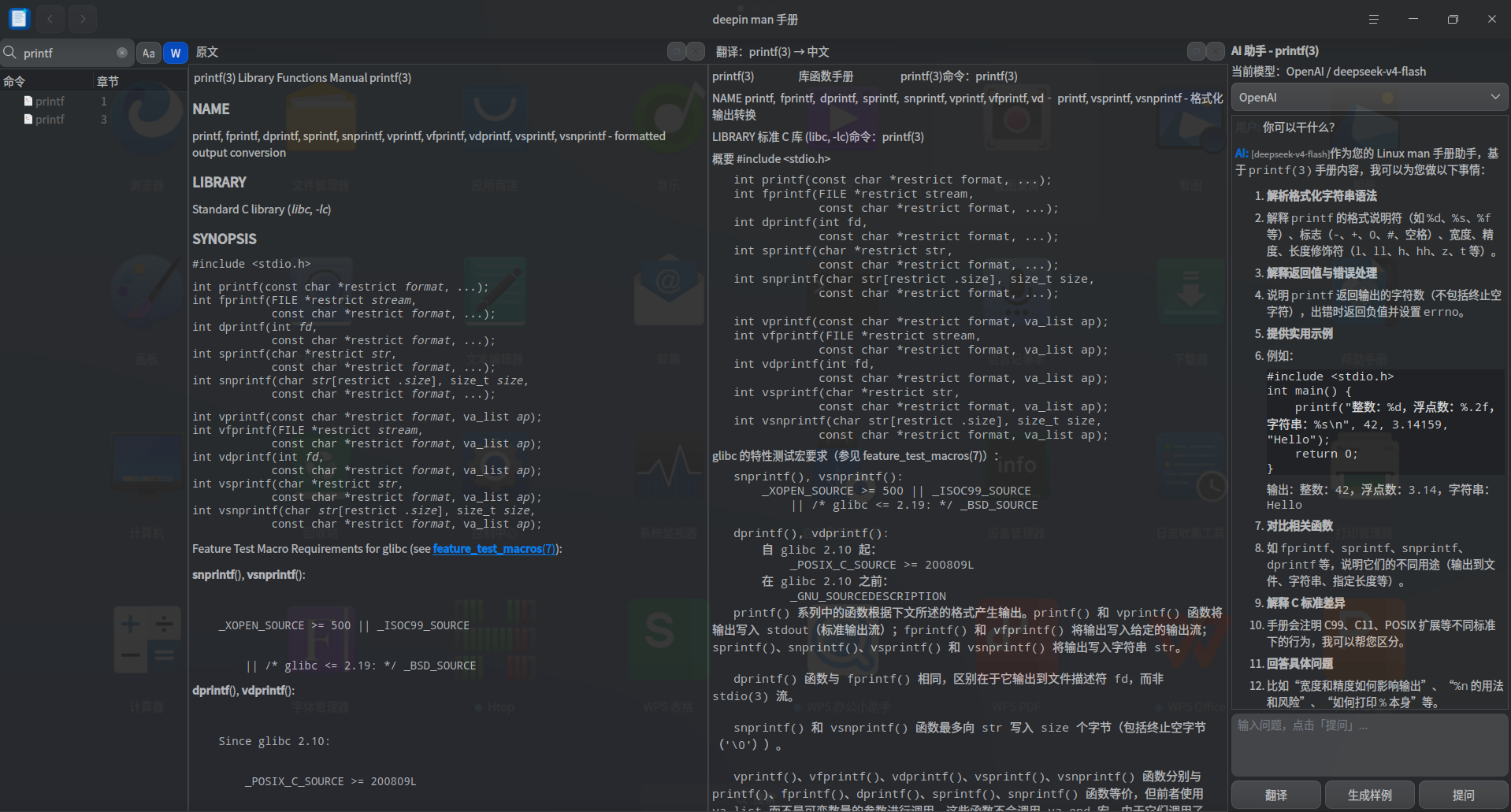Click the 生成样例 generate example button
This screenshot has height=812, width=1511.
pyautogui.click(x=1370, y=795)
